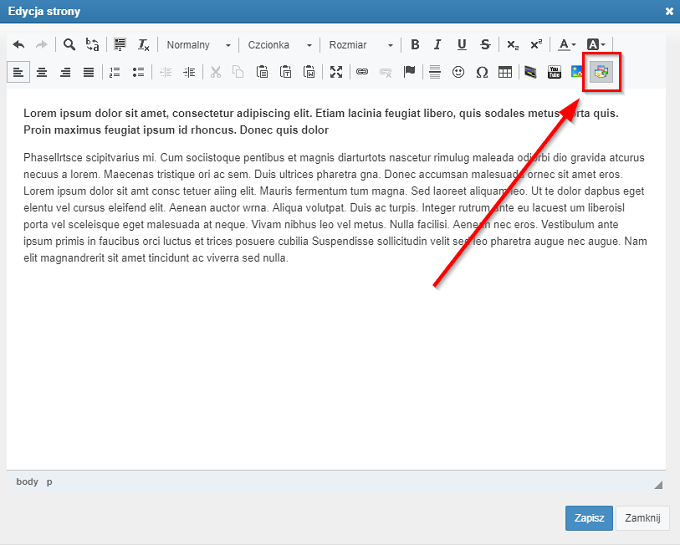Image resolution: width=680 pixels, height=545 pixels.
Task: Toggle Underline formatting
Action: click(x=461, y=45)
